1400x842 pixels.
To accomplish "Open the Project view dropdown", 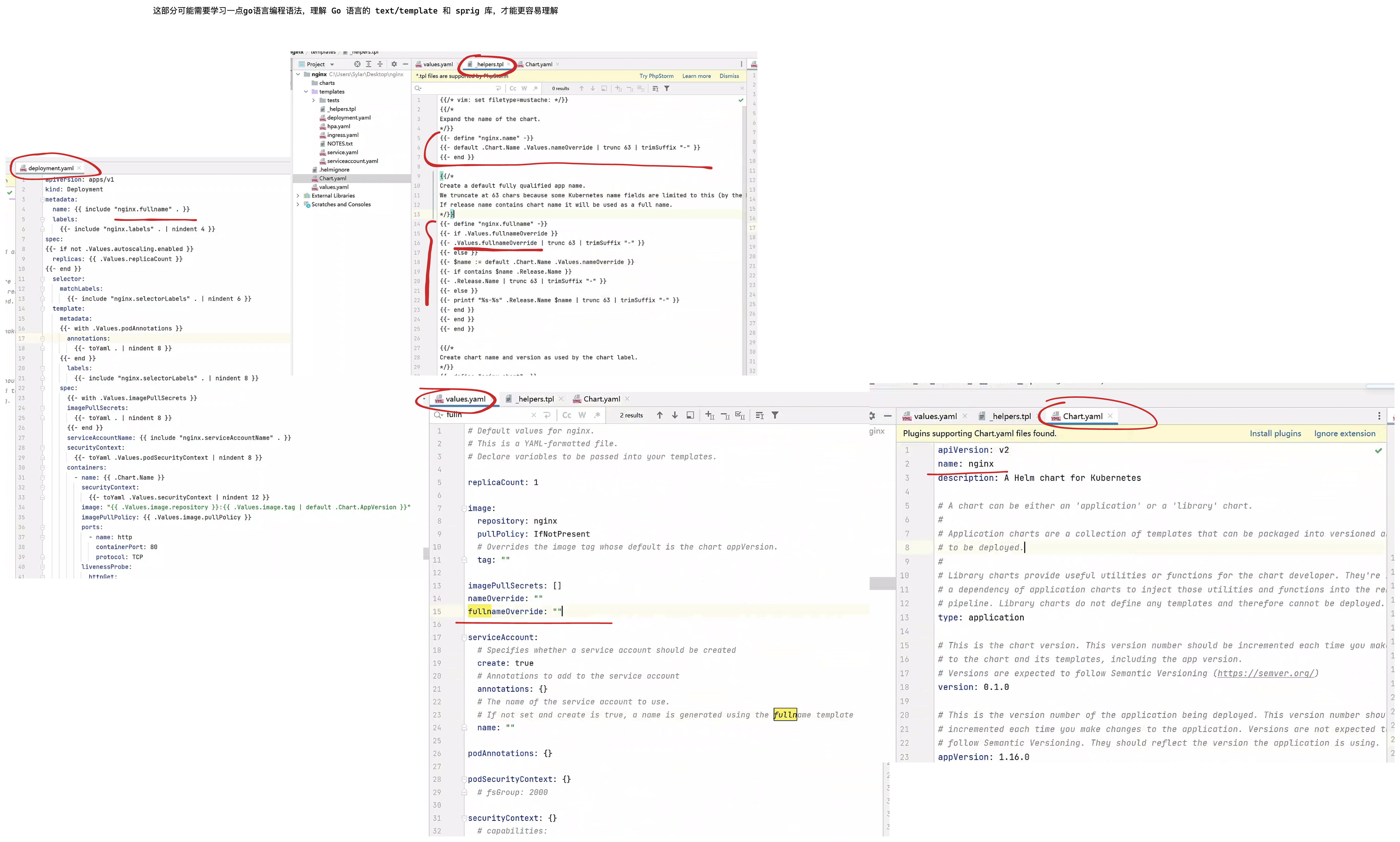I will point(332,65).
